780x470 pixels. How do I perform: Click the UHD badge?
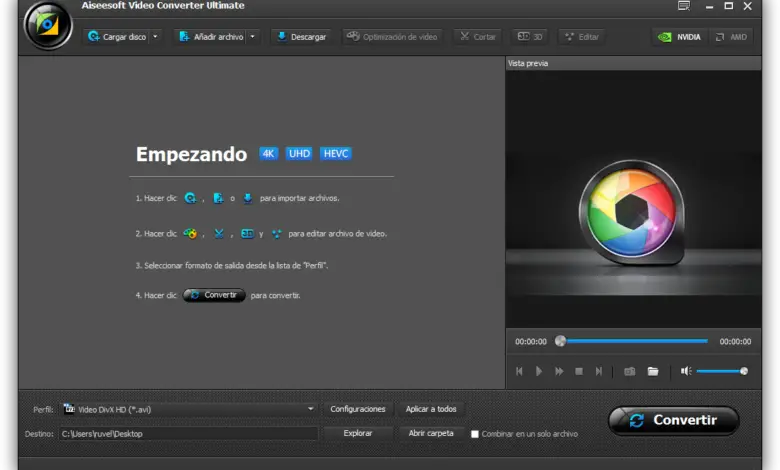[299, 154]
